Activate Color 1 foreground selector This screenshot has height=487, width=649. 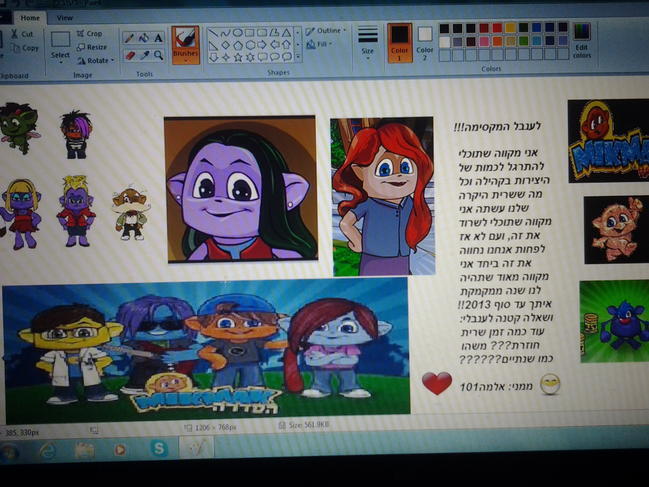point(400,43)
